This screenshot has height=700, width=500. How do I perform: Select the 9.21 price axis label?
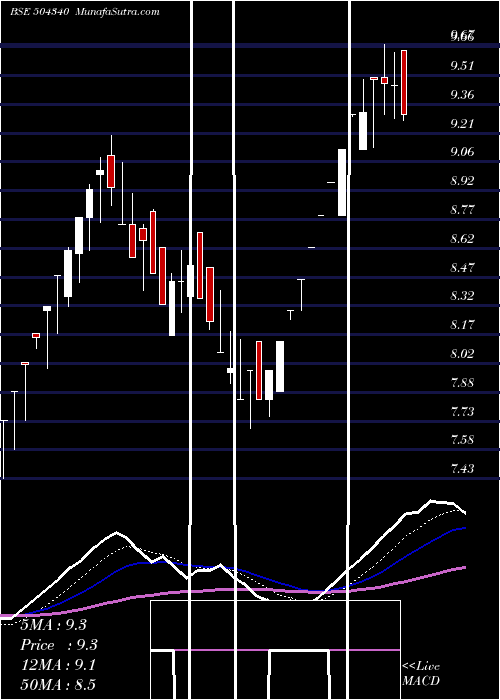[462, 124]
